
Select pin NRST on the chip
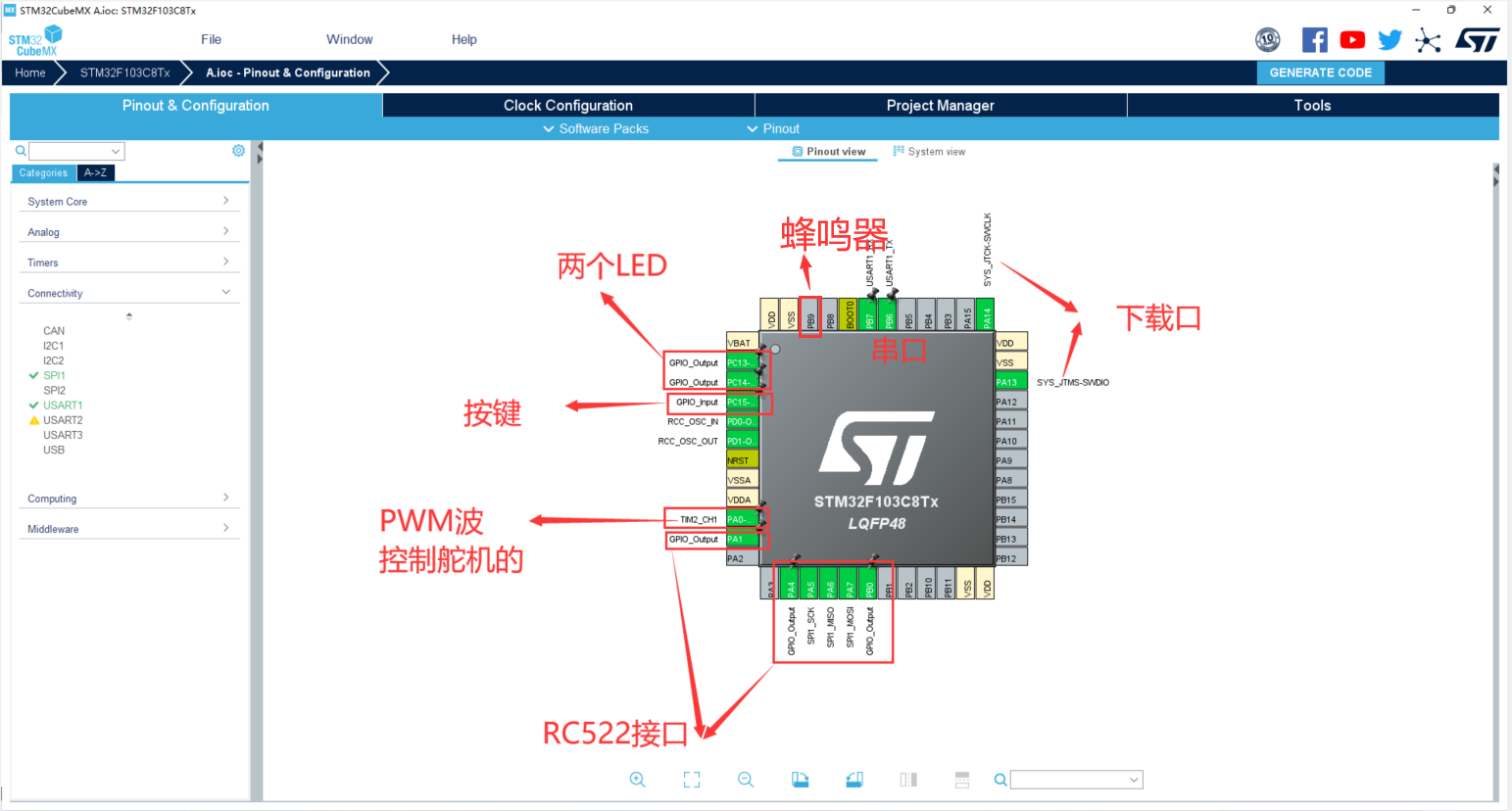pos(742,460)
